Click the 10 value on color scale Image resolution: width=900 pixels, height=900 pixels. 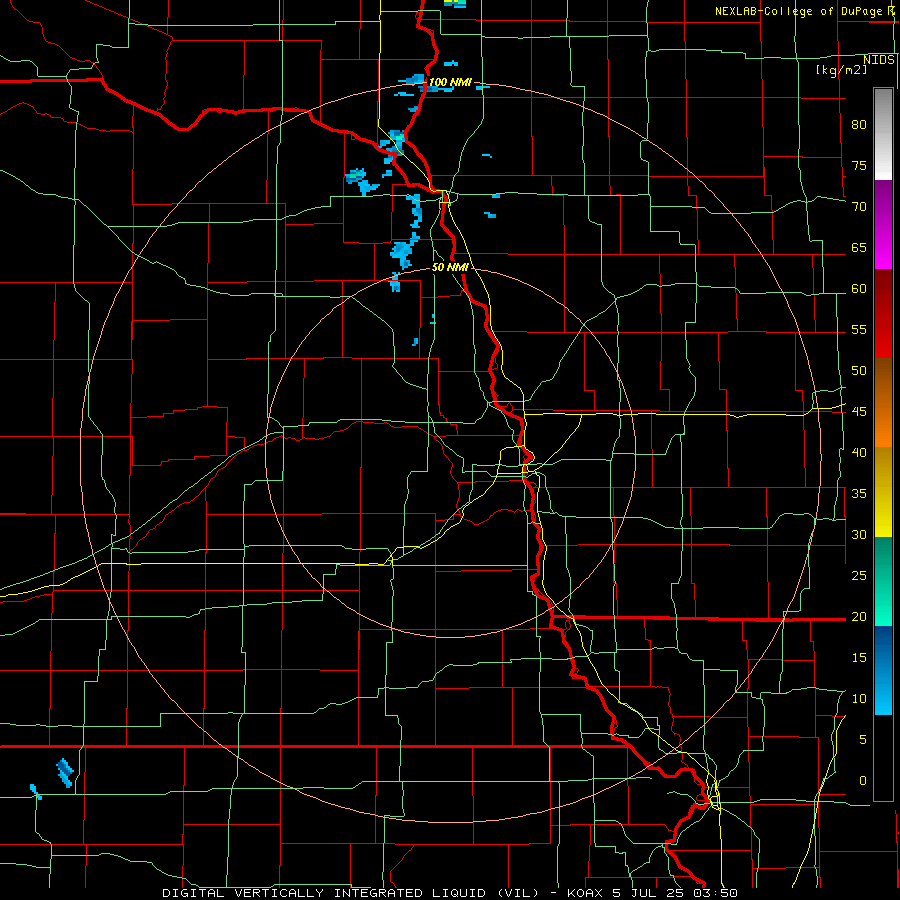[859, 699]
